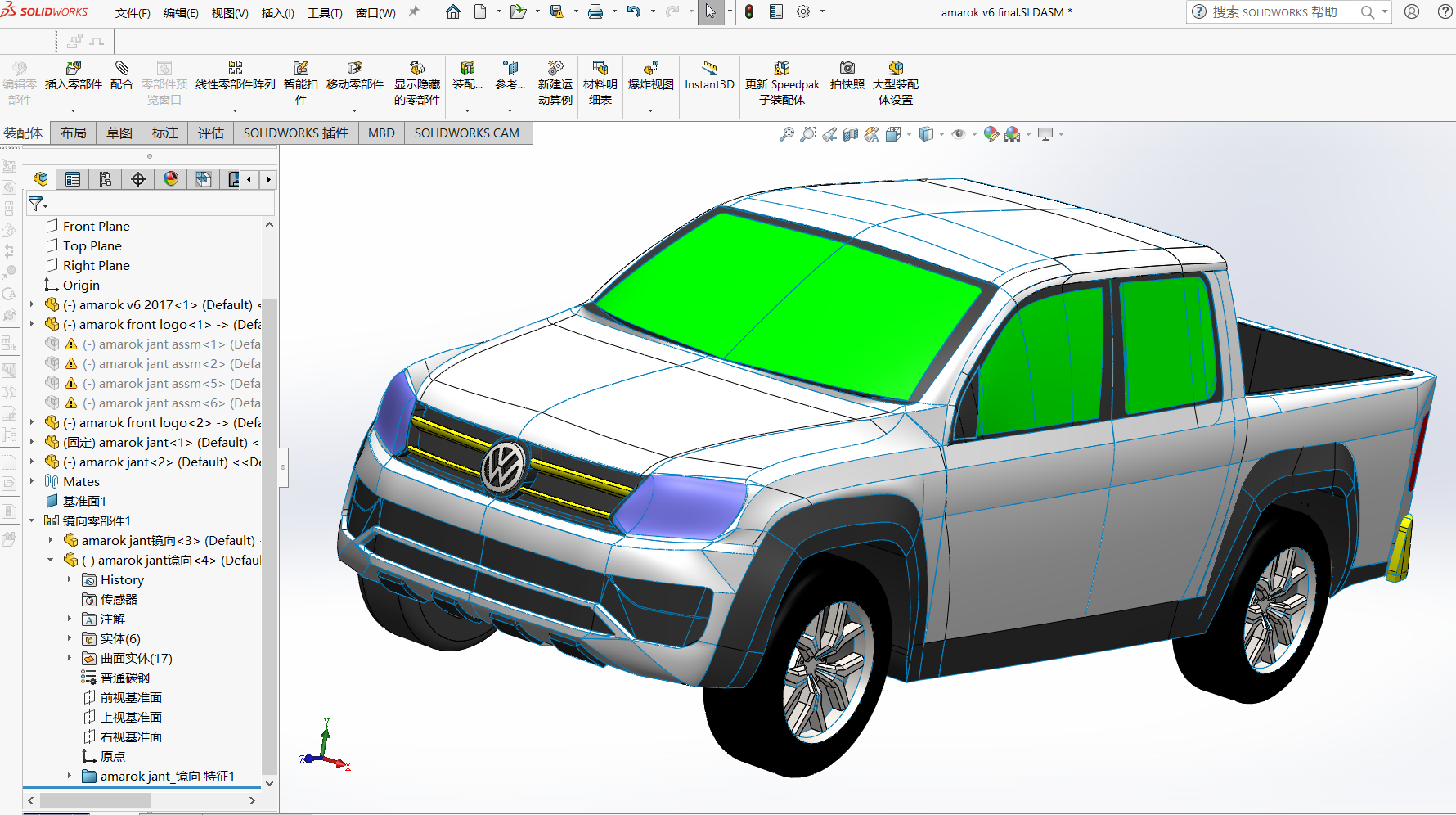This screenshot has width=1456, height=815.
Task: Open the ConfigurationManager tab
Action: [x=106, y=179]
